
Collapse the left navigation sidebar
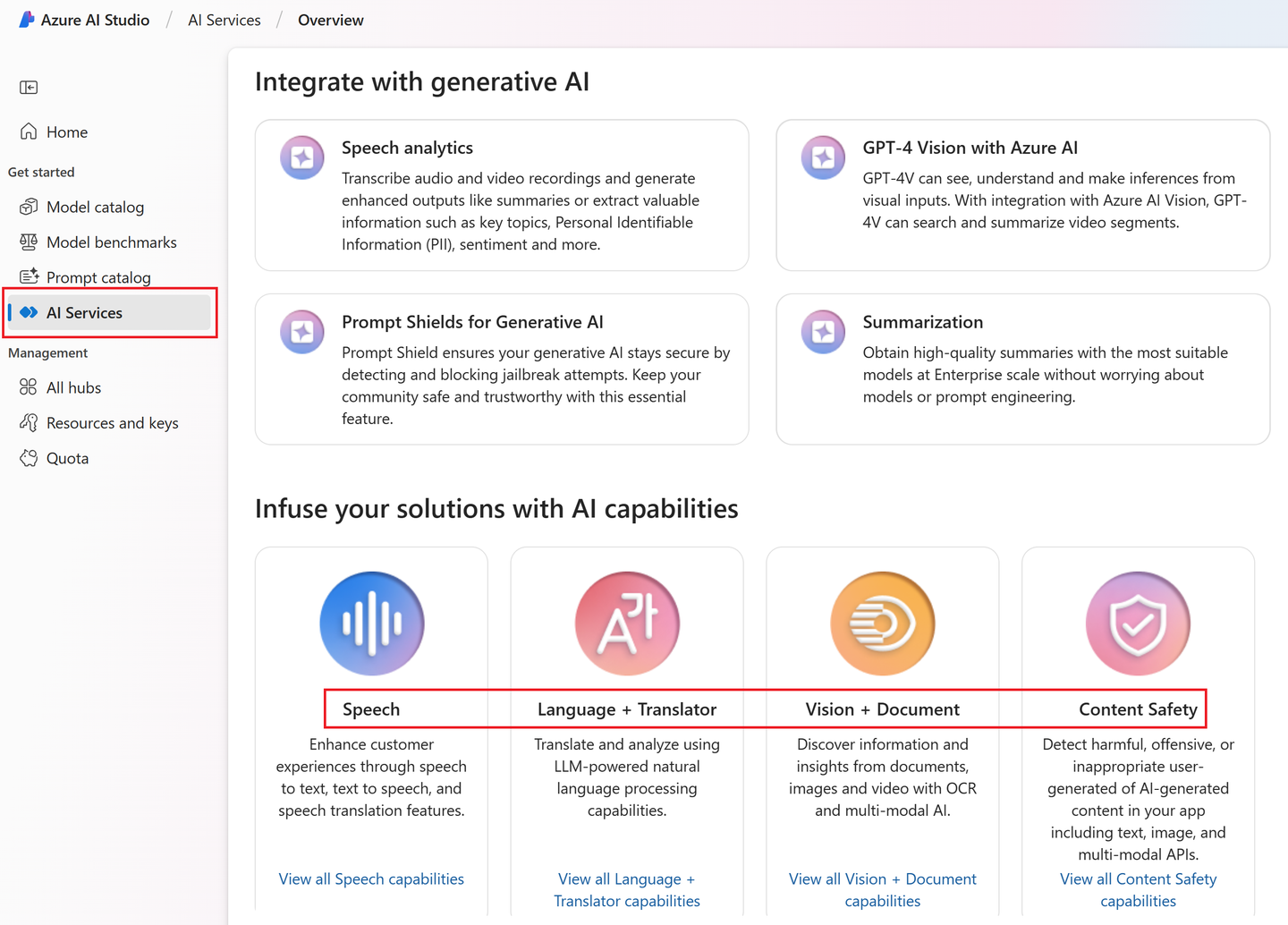pos(29,87)
